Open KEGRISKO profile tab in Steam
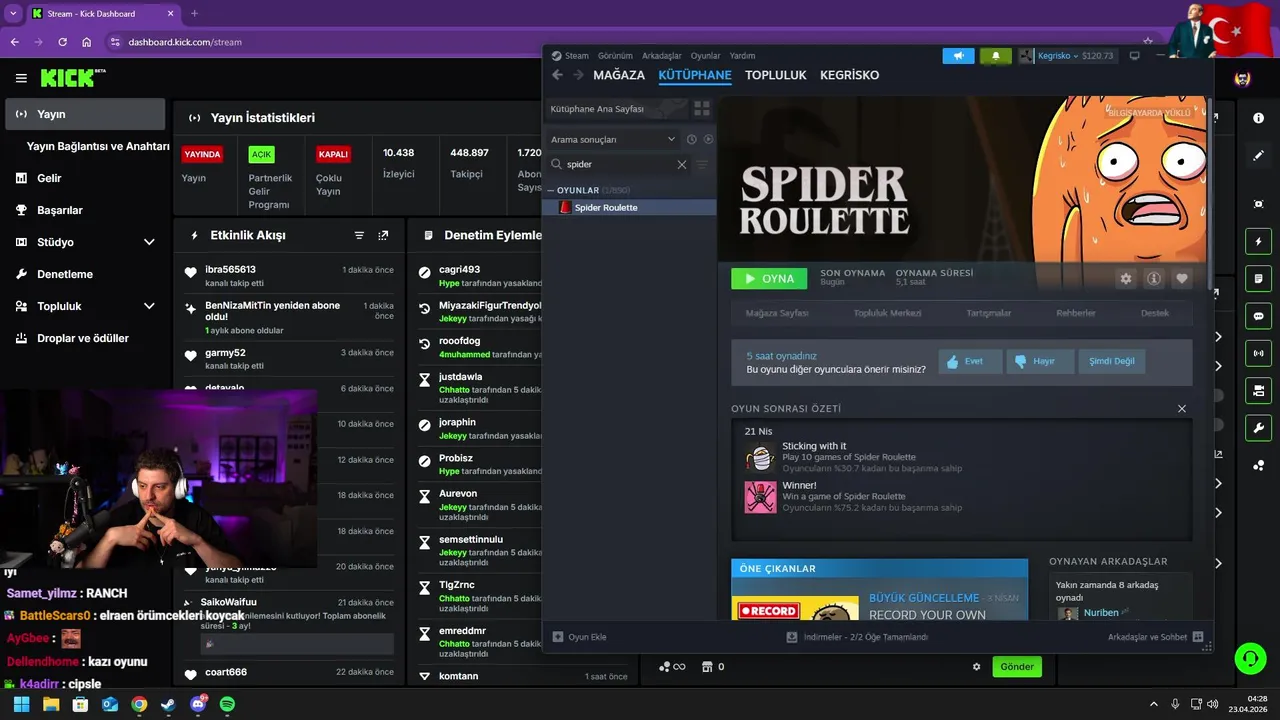The width and height of the screenshot is (1280, 720). pos(850,75)
